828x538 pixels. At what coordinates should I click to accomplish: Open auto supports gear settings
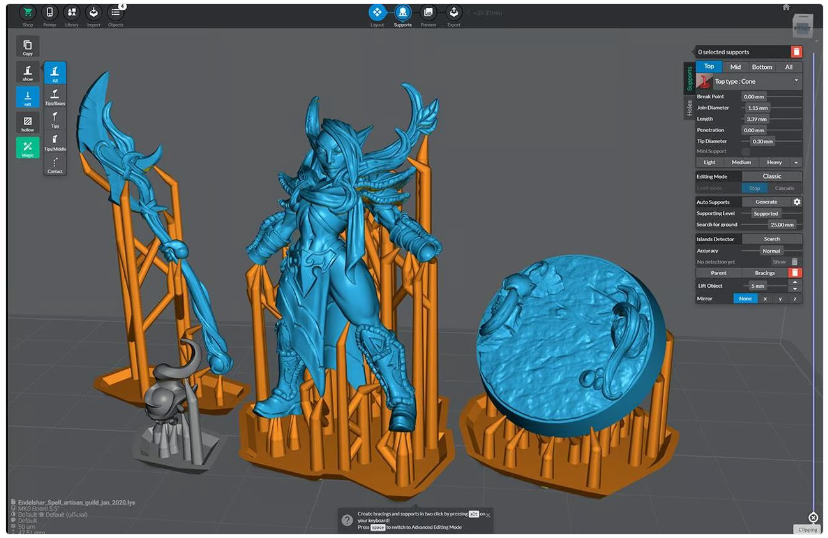click(797, 202)
